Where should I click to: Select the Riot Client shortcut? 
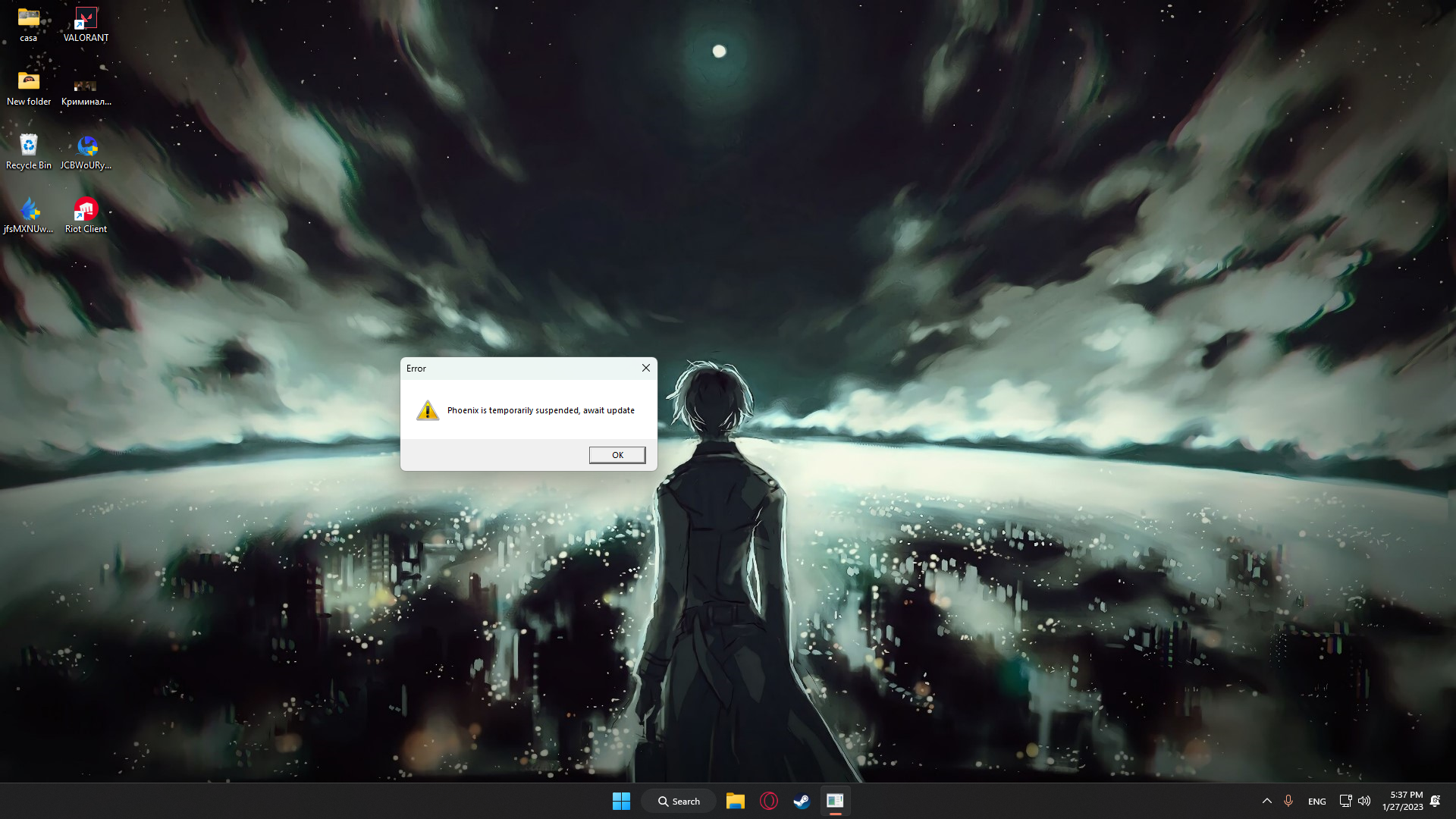pos(86,215)
